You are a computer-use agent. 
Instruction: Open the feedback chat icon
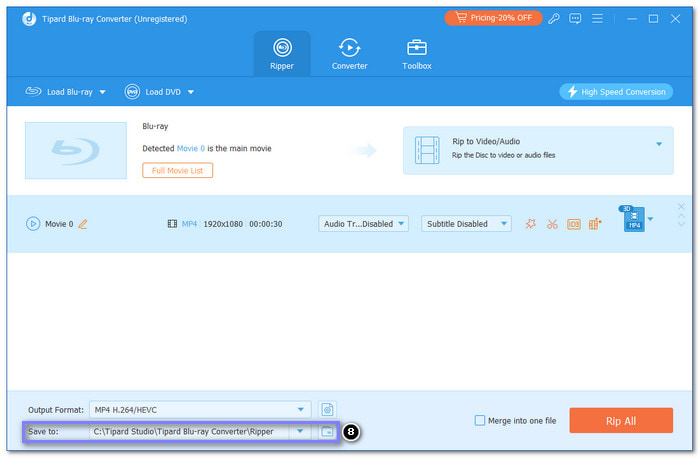click(x=575, y=18)
